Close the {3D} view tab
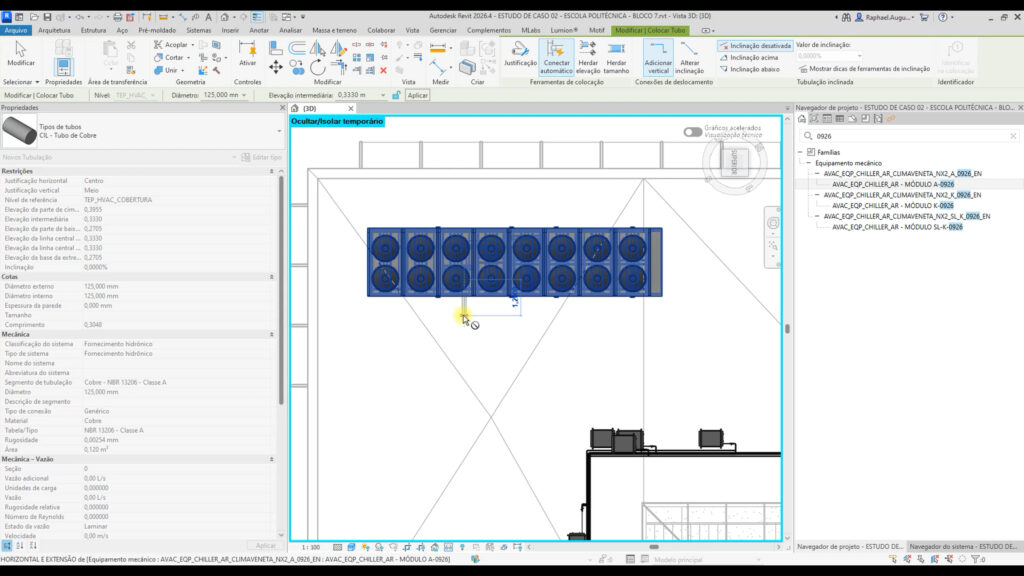The width and height of the screenshot is (1024, 576). tap(351, 108)
